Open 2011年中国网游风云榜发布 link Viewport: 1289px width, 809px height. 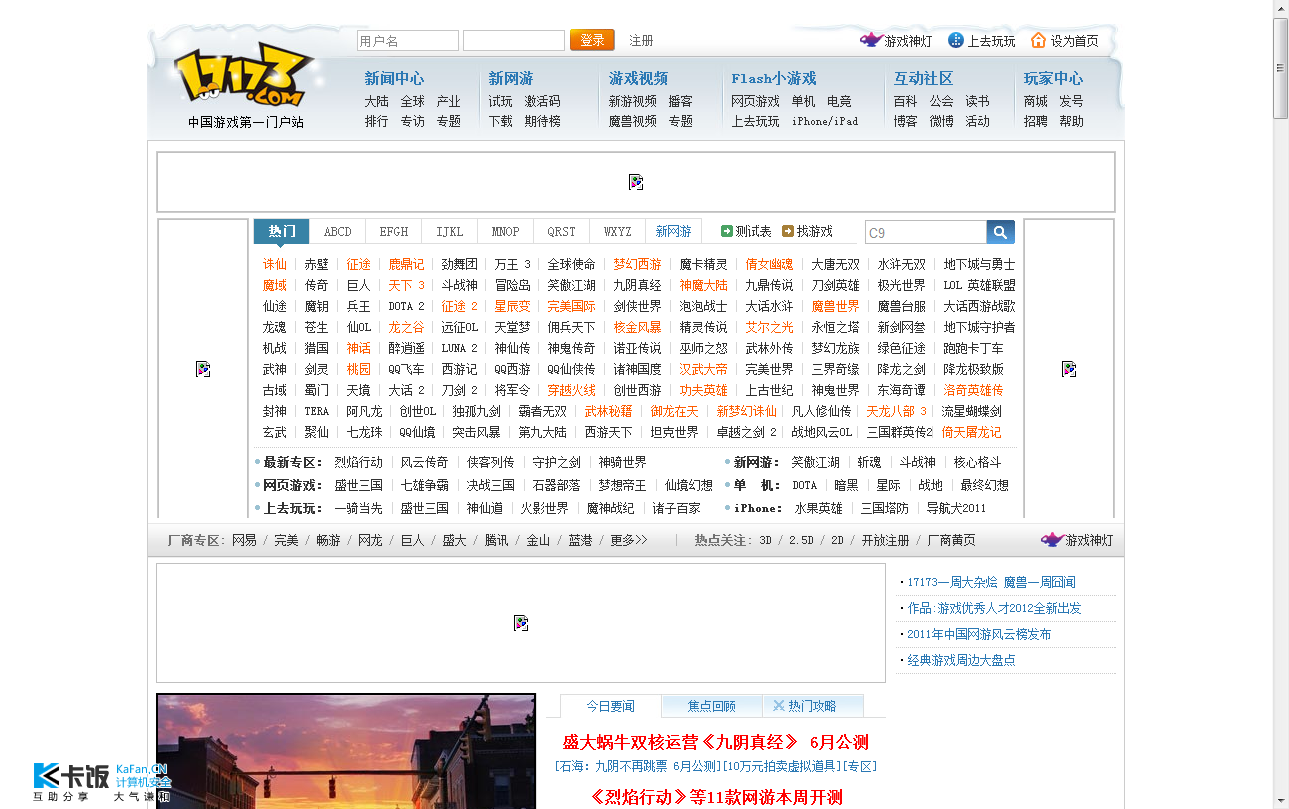click(x=979, y=634)
